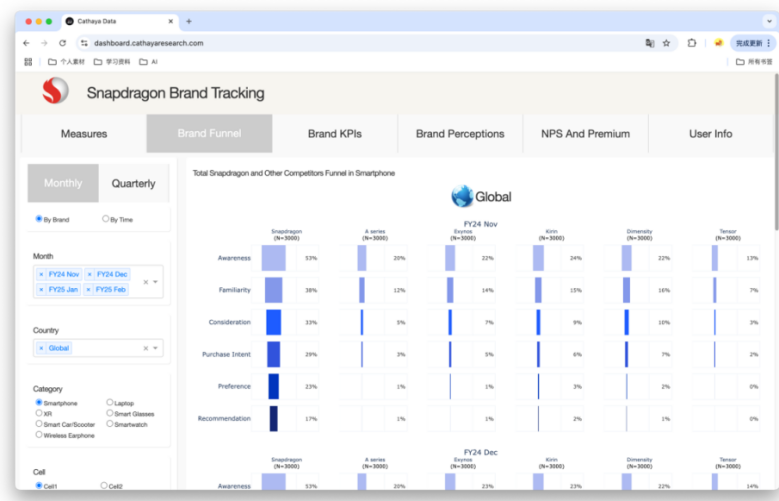Image resolution: width=779 pixels, height=501 pixels.
Task: Bookmark this page with the star icon
Action: click(666, 43)
